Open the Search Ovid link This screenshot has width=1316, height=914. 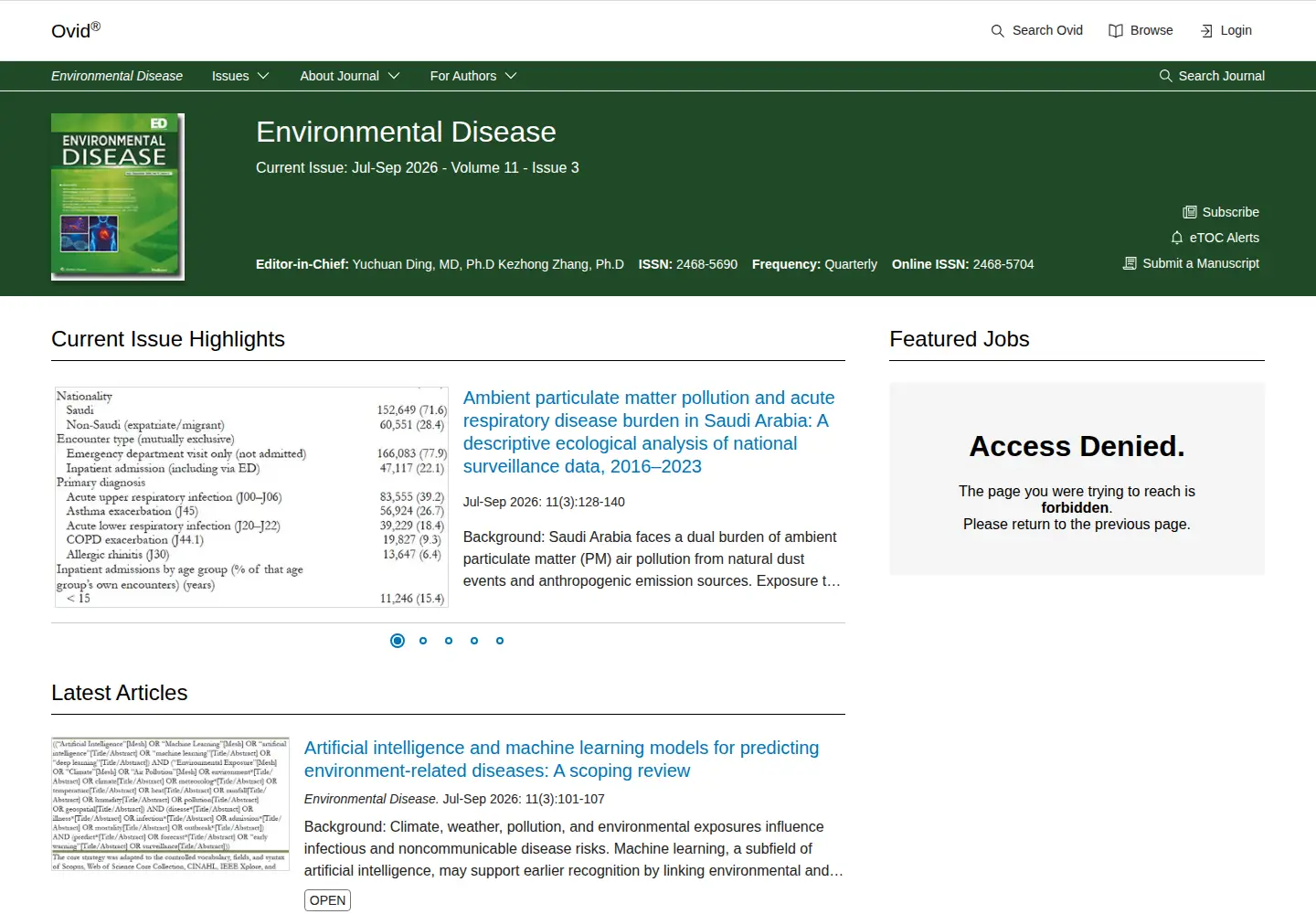(1036, 31)
